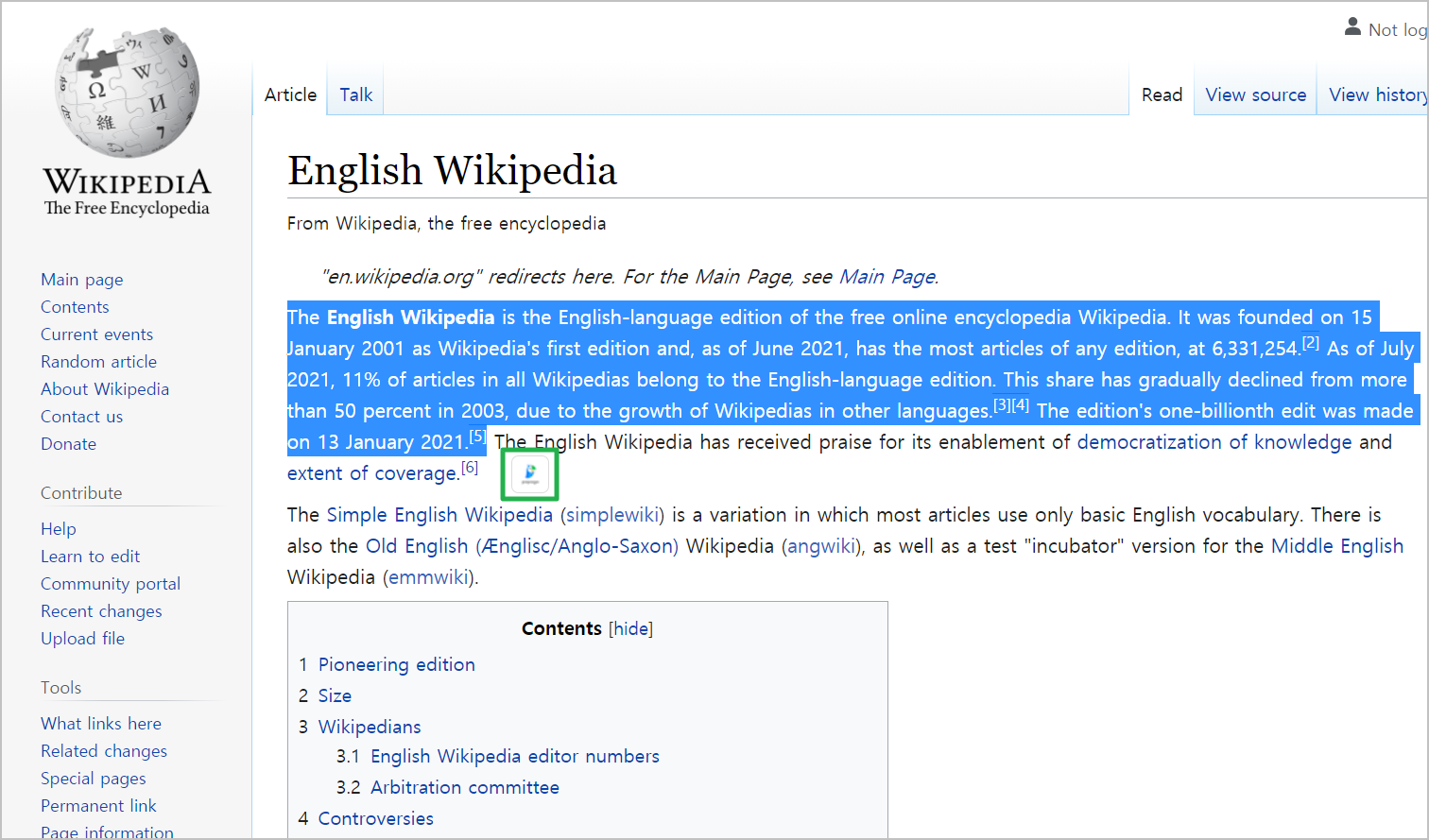Image resolution: width=1429 pixels, height=840 pixels.
Task: Open Current events in sidebar
Action: [96, 334]
